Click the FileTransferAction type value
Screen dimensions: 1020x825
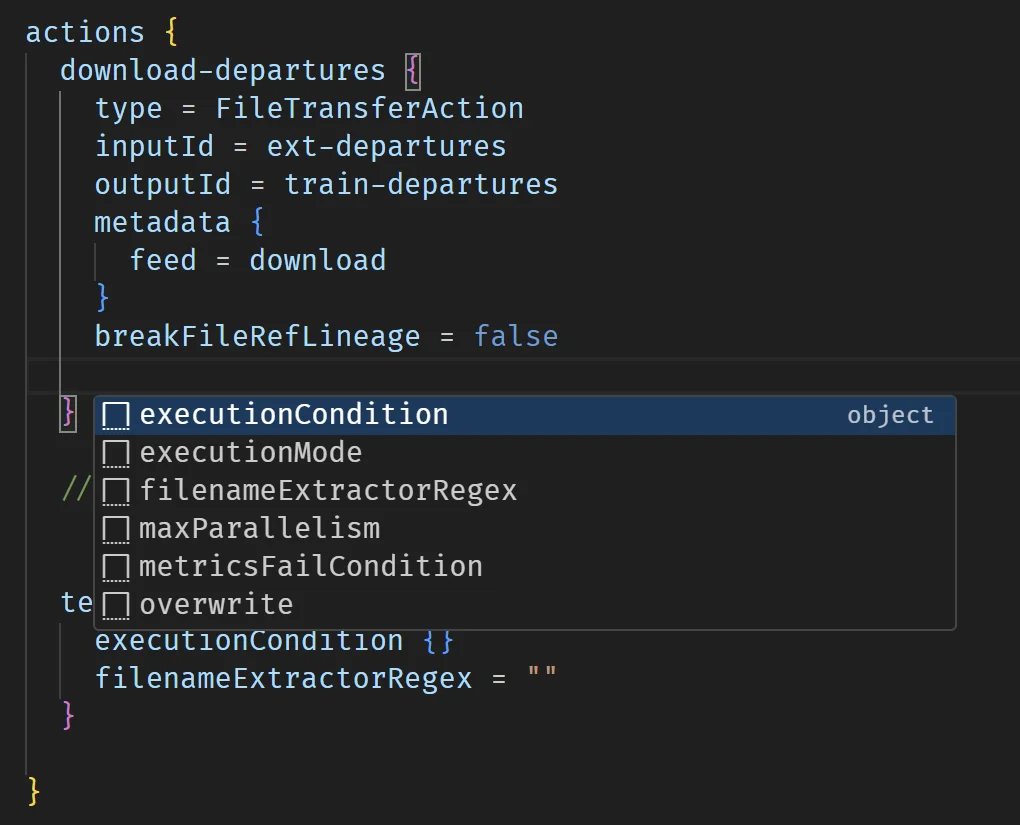coord(369,108)
